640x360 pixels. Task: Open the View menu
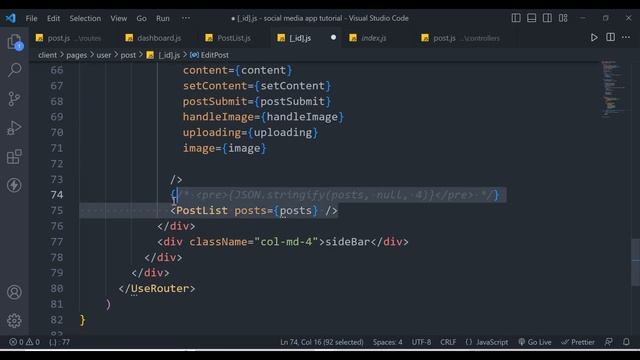118,18
